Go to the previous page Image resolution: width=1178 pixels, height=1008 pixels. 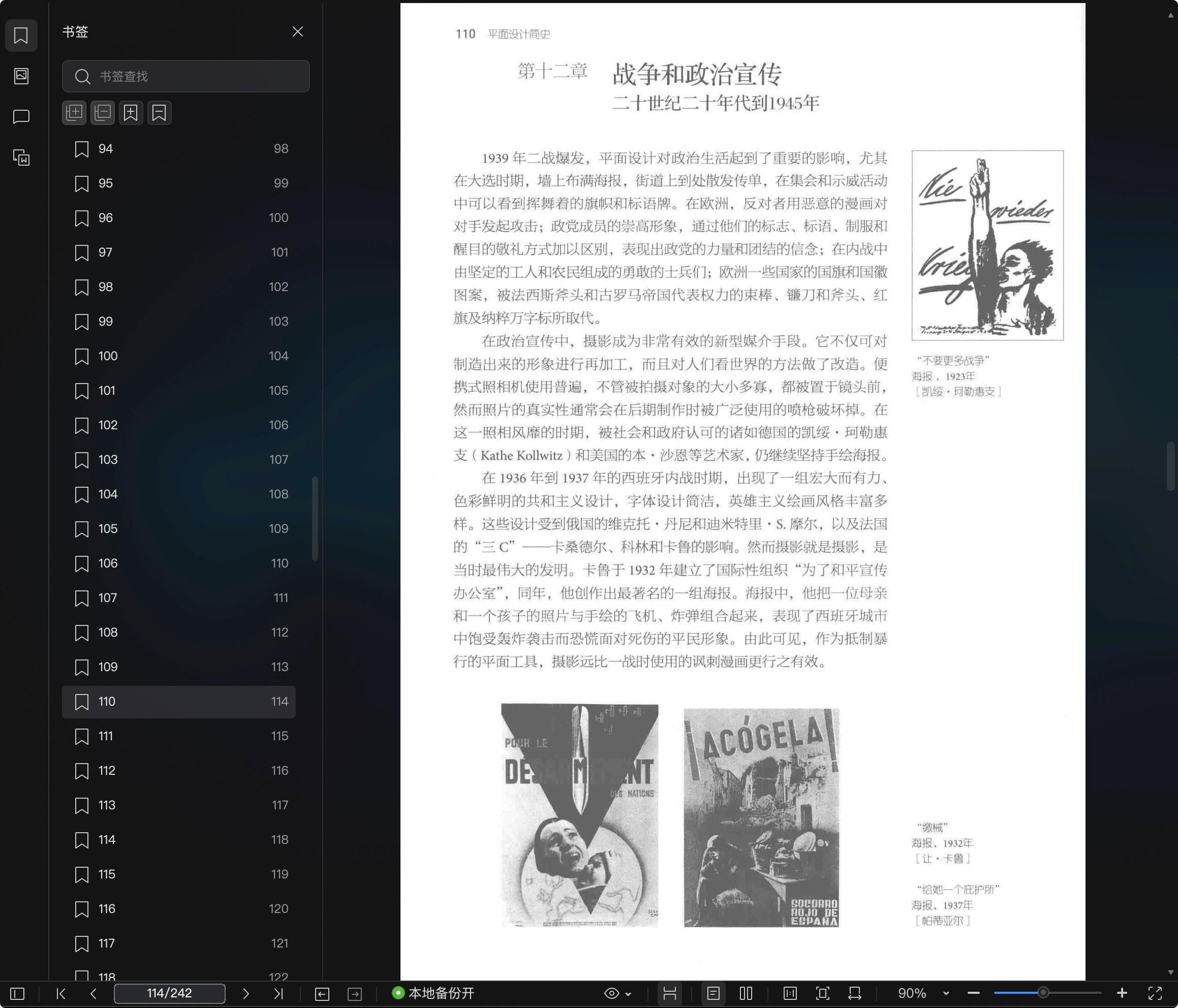coord(93,993)
